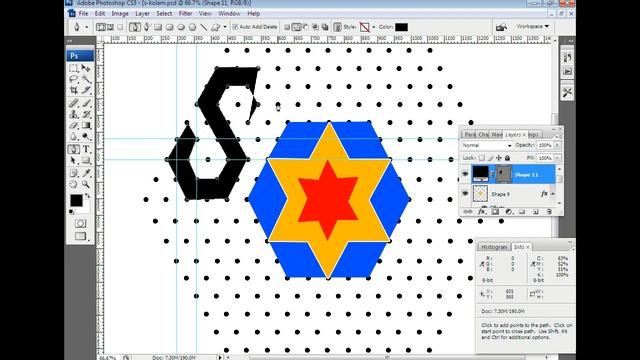Image resolution: width=640 pixels, height=360 pixels.
Task: Select the Crop tool
Action: (74, 90)
